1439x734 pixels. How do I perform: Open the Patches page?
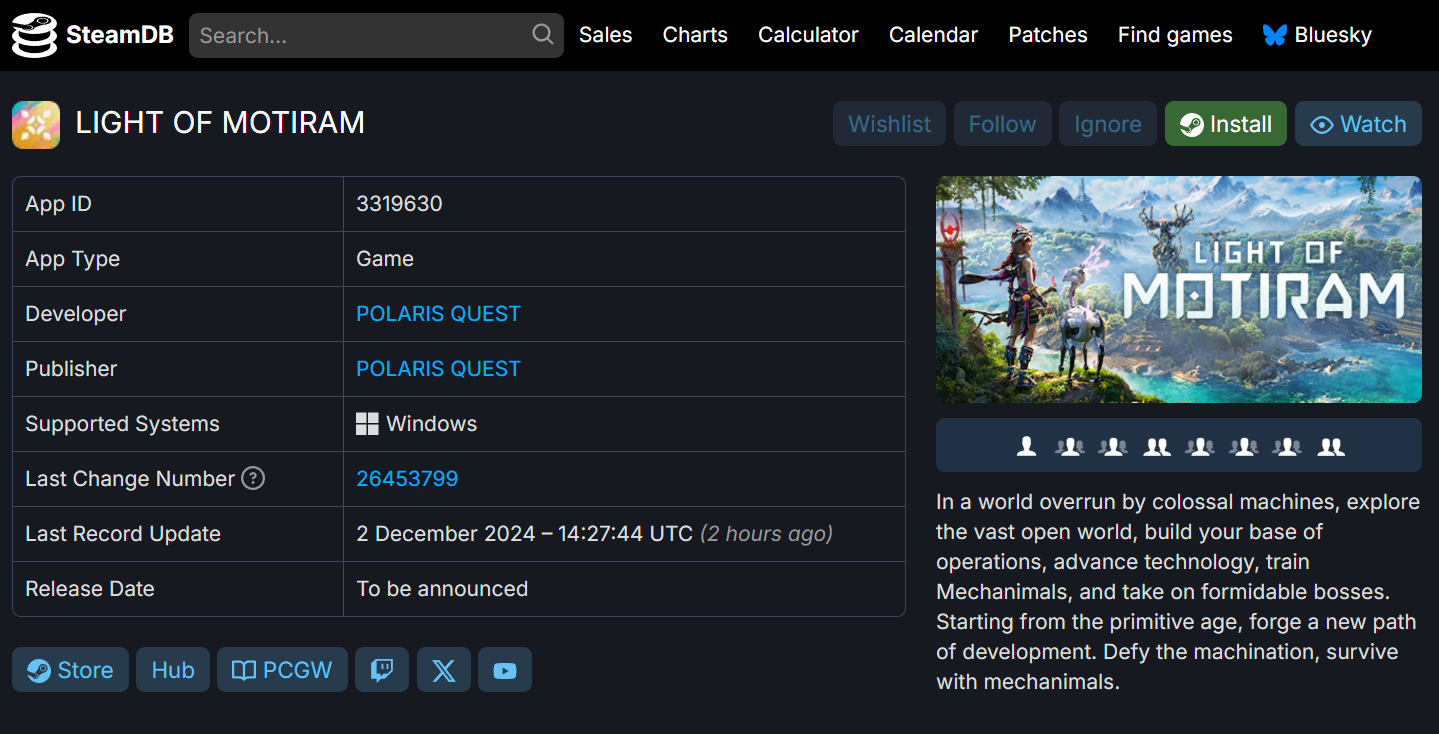pyautogui.click(x=1048, y=35)
